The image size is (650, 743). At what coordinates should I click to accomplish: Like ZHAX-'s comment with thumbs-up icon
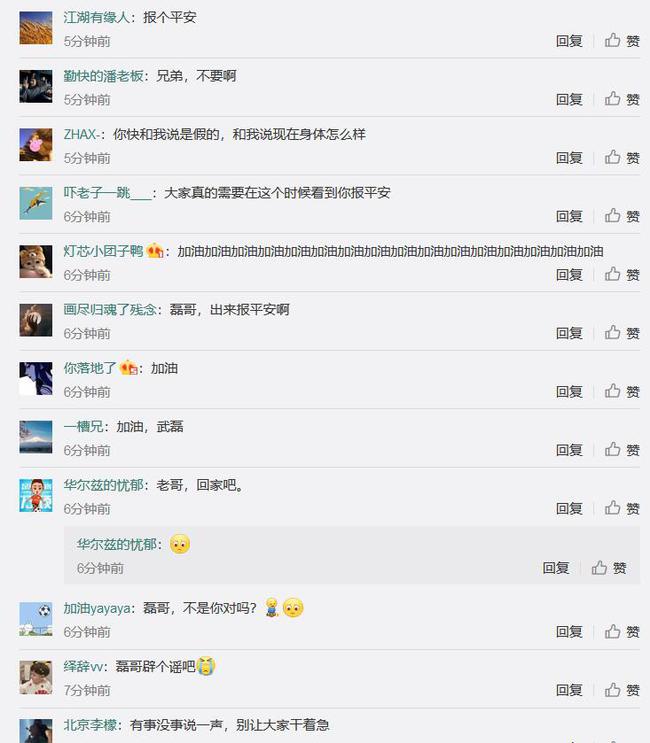point(622,157)
